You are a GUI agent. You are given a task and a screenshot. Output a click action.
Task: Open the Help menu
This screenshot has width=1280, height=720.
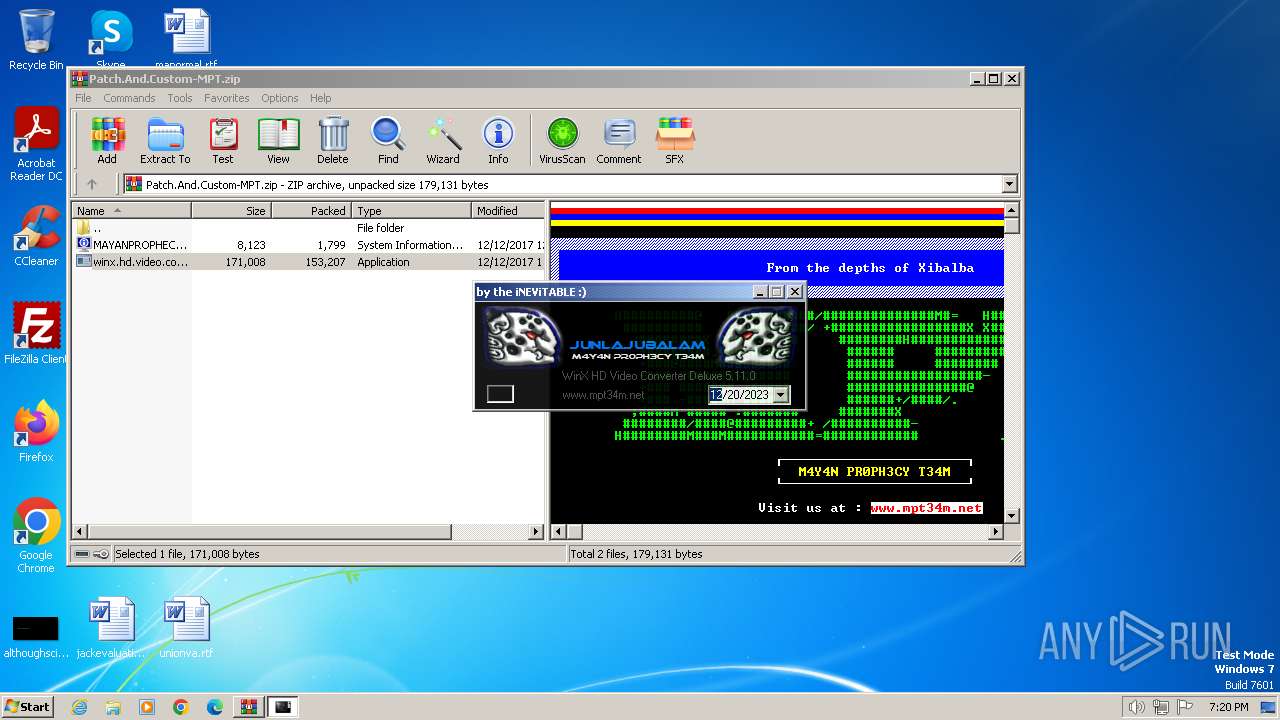320,98
